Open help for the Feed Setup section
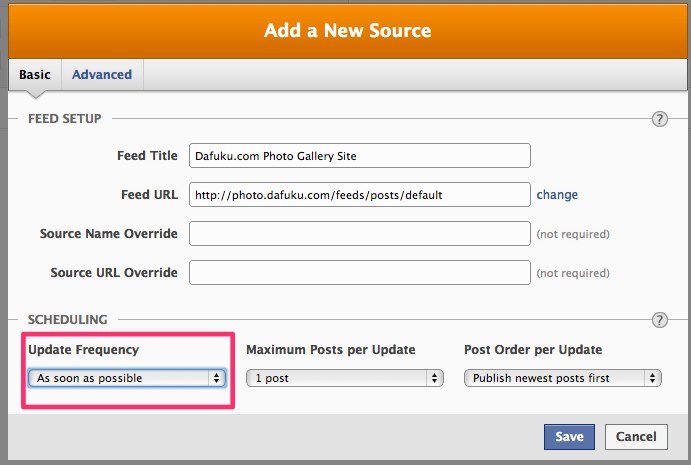Image resolution: width=691 pixels, height=465 pixels. (x=659, y=119)
